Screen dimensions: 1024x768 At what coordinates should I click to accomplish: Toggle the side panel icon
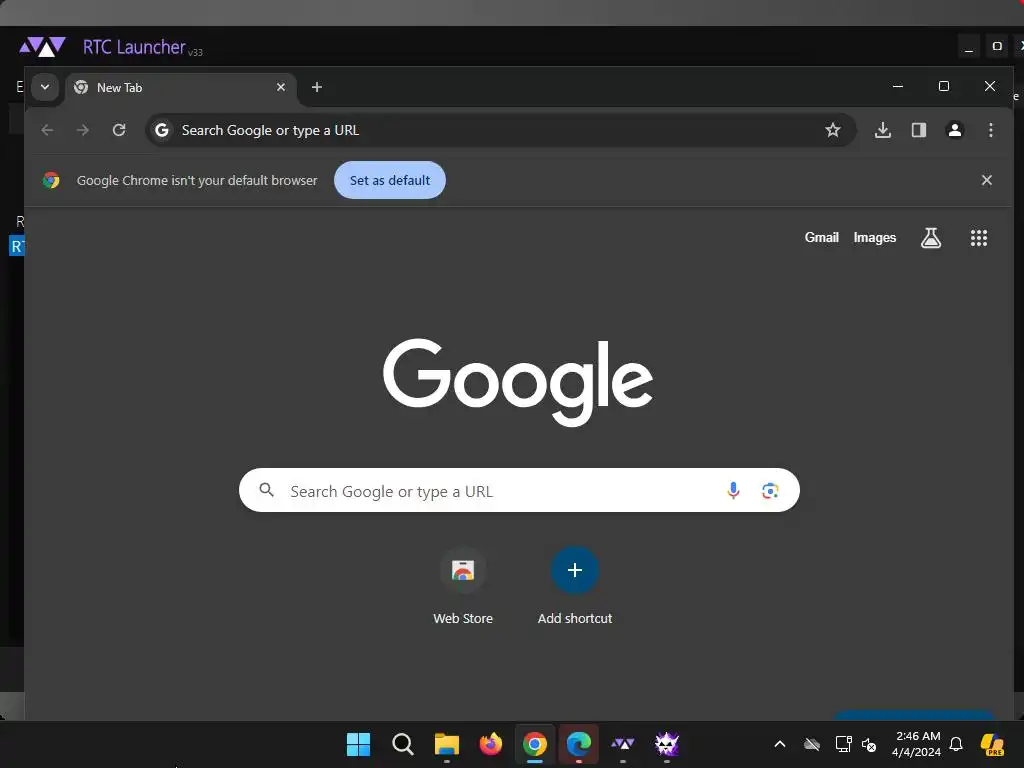919,130
